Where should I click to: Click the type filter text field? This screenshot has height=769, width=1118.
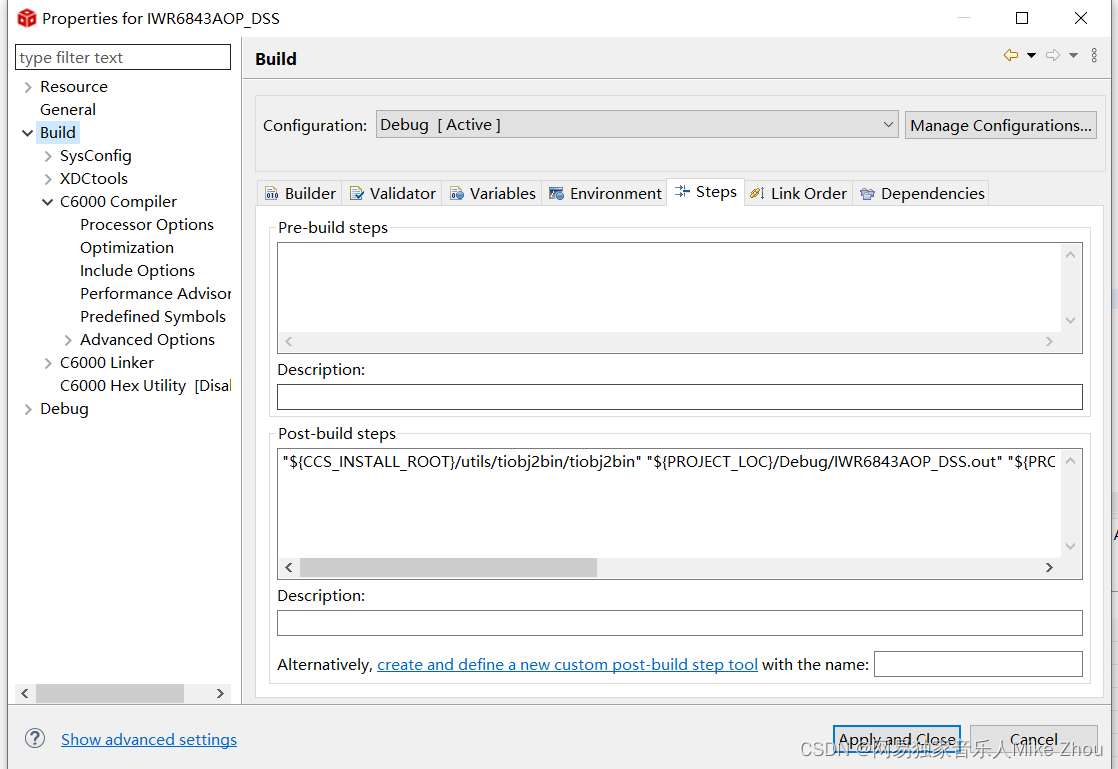pos(122,57)
